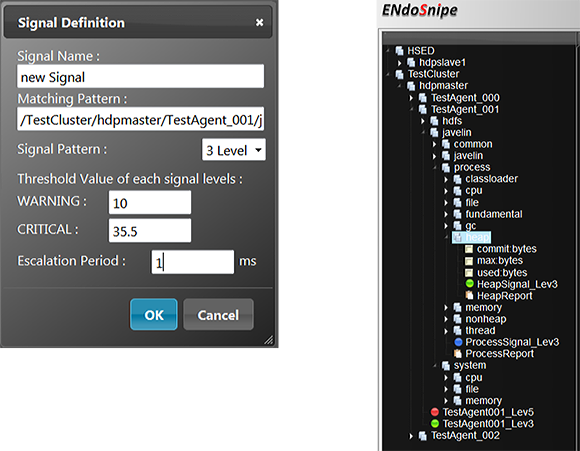The height and width of the screenshot is (451, 580).
Task: Click the TestAgent001_Lev5 red signal icon
Action: click(435, 412)
